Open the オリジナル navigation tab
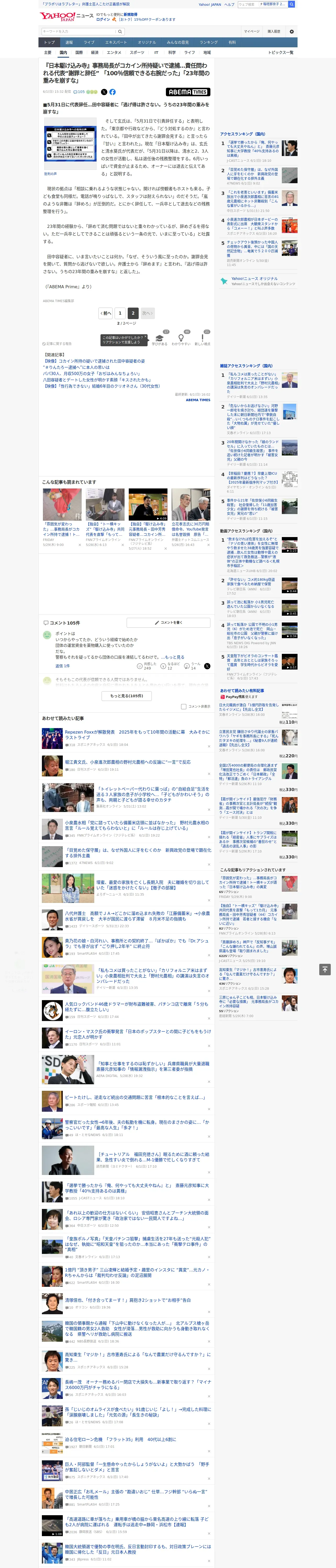Image resolution: width=336 pixels, height=1568 pixels. coord(147,43)
